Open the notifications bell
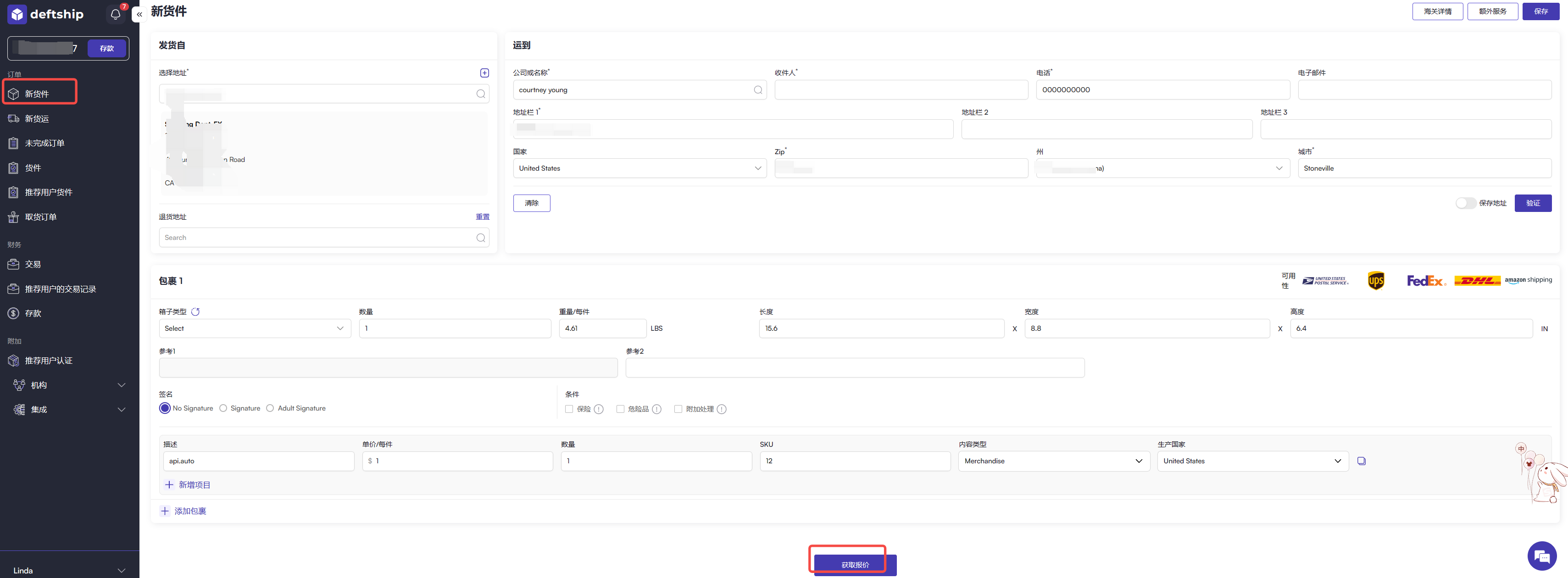The width and height of the screenshot is (1568, 578). click(116, 14)
